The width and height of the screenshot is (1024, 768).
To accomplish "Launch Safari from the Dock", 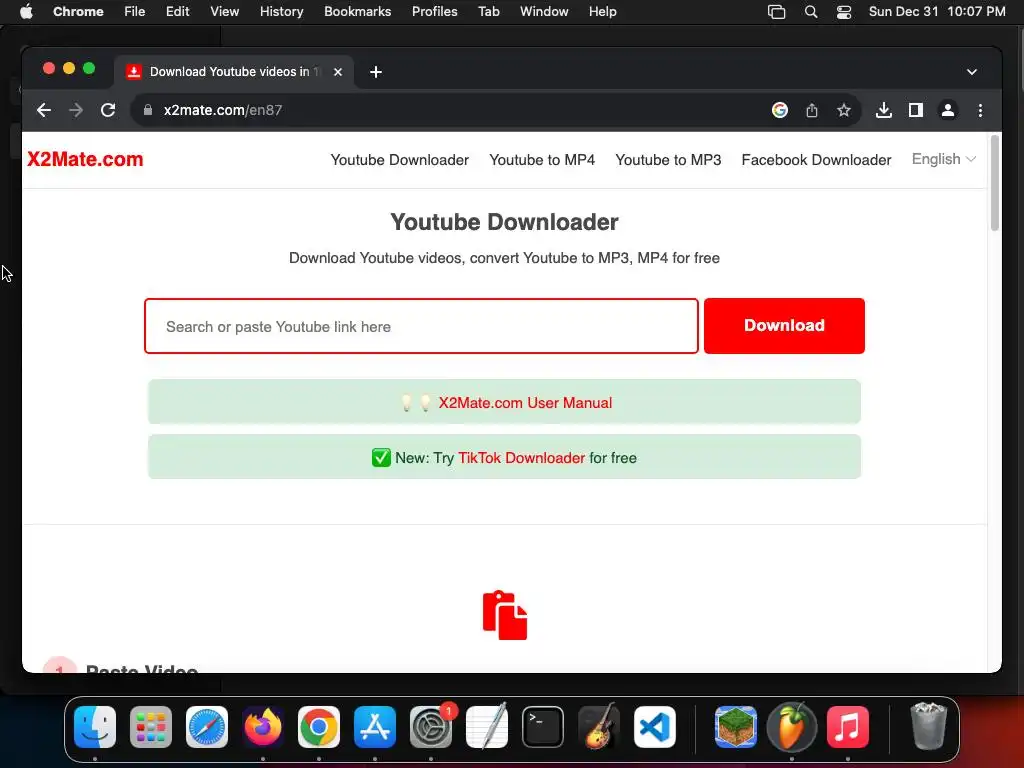I will coord(207,727).
